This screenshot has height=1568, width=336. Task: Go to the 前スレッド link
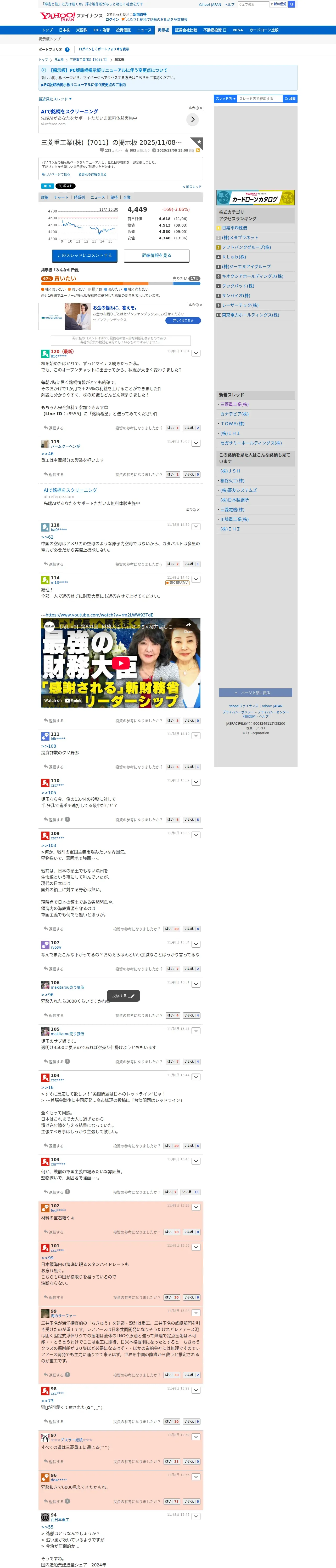tap(192, 187)
